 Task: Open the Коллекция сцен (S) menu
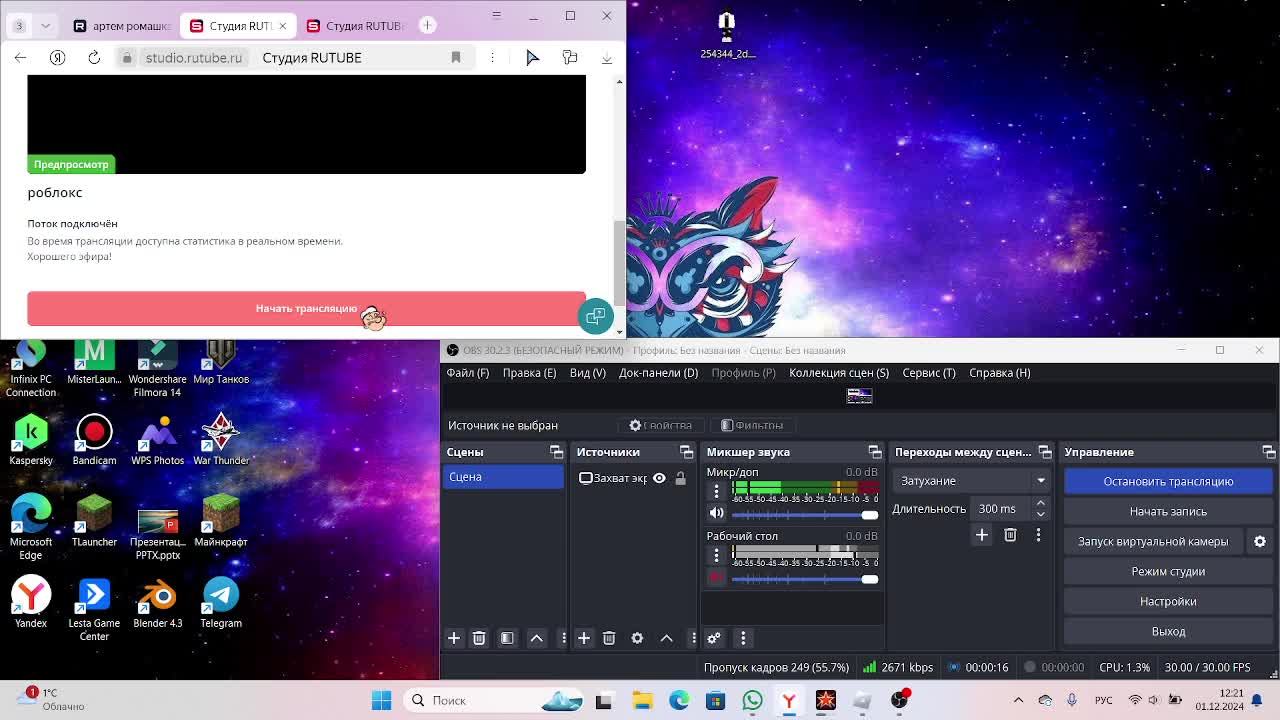[x=839, y=372]
